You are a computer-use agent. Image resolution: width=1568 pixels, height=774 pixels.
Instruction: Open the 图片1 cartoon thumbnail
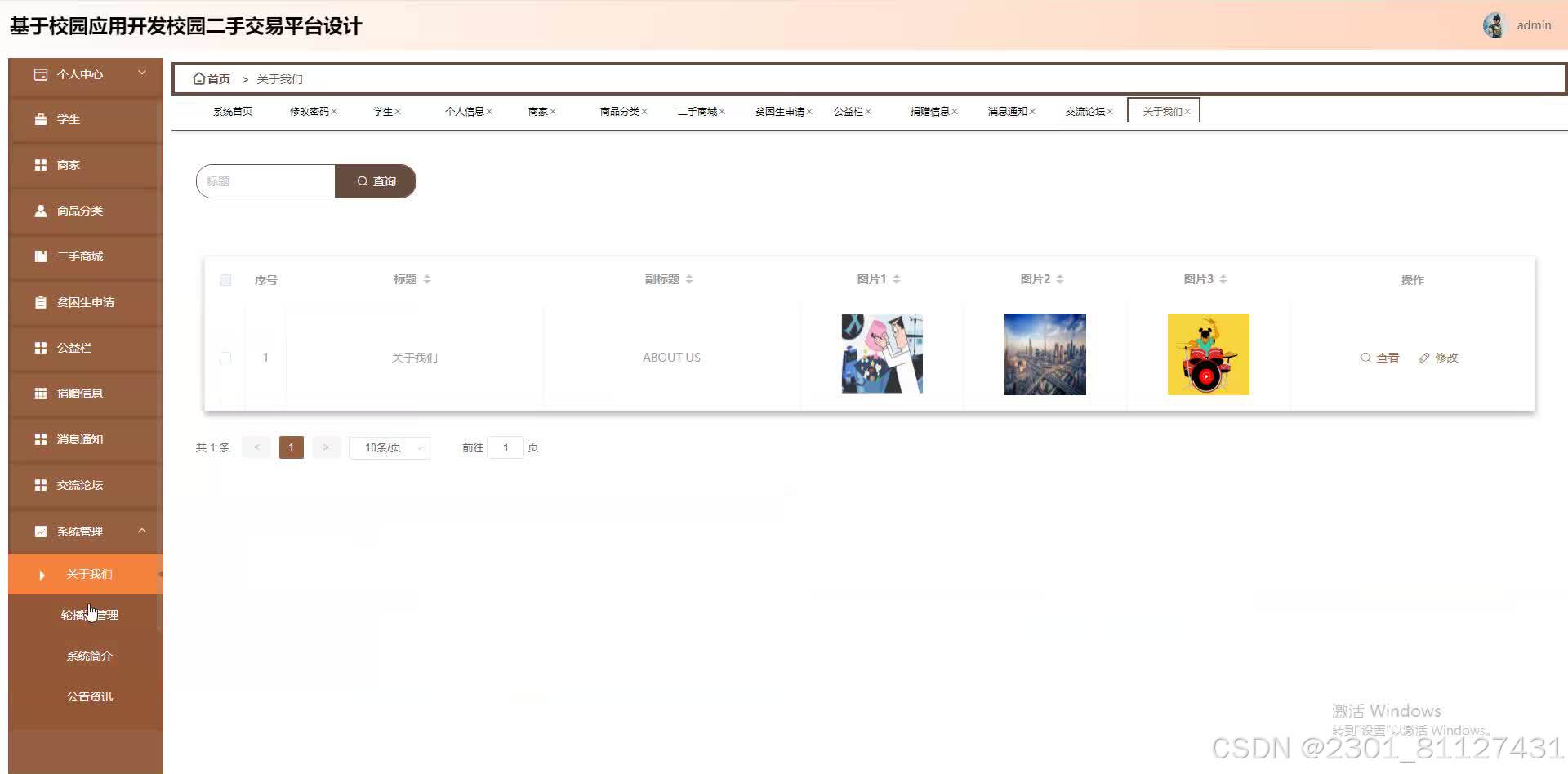tap(882, 354)
